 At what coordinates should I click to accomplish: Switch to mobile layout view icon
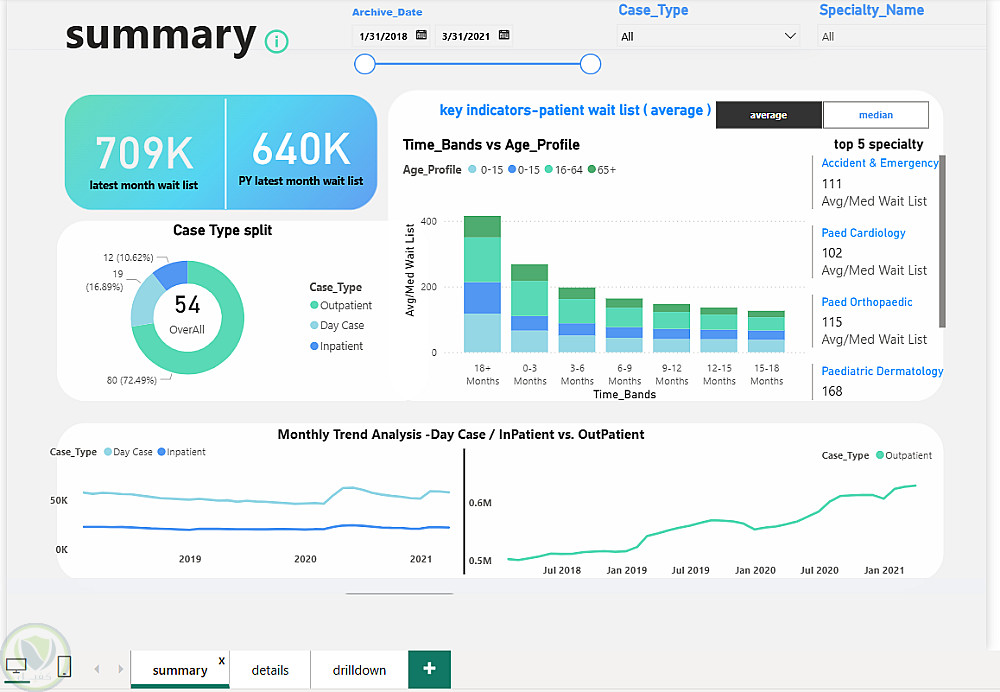(64, 666)
